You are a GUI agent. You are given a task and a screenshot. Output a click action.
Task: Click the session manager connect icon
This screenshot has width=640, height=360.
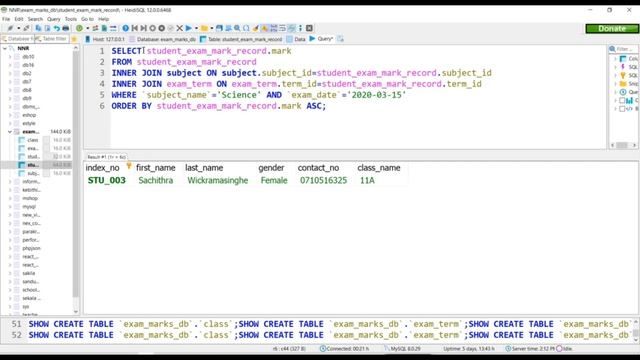10,28
